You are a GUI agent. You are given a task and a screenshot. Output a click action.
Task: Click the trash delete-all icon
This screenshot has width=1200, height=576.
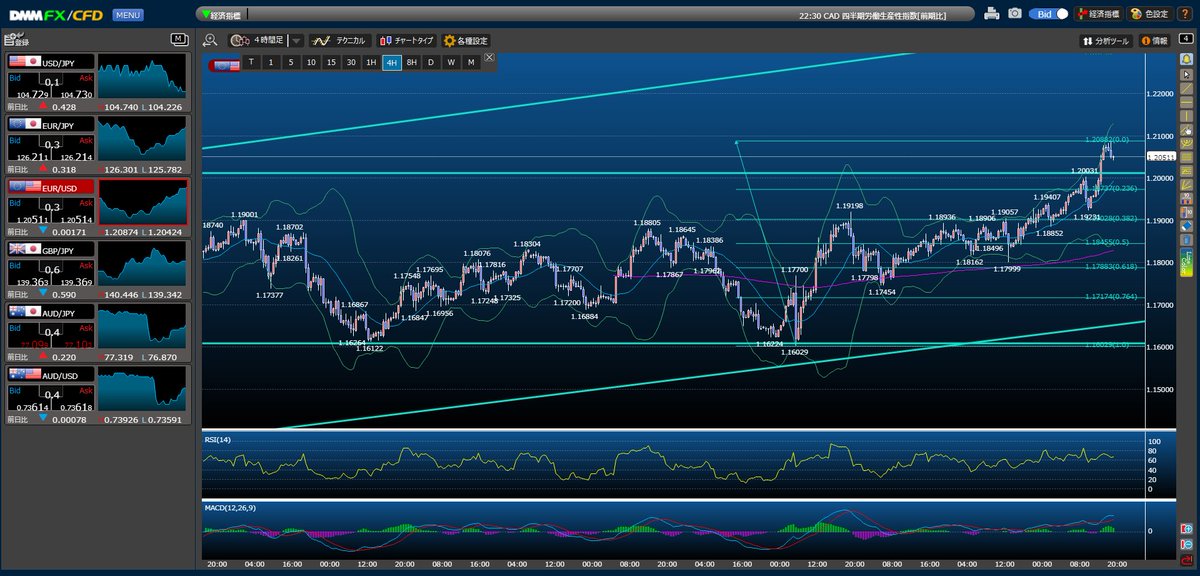click(x=1186, y=238)
